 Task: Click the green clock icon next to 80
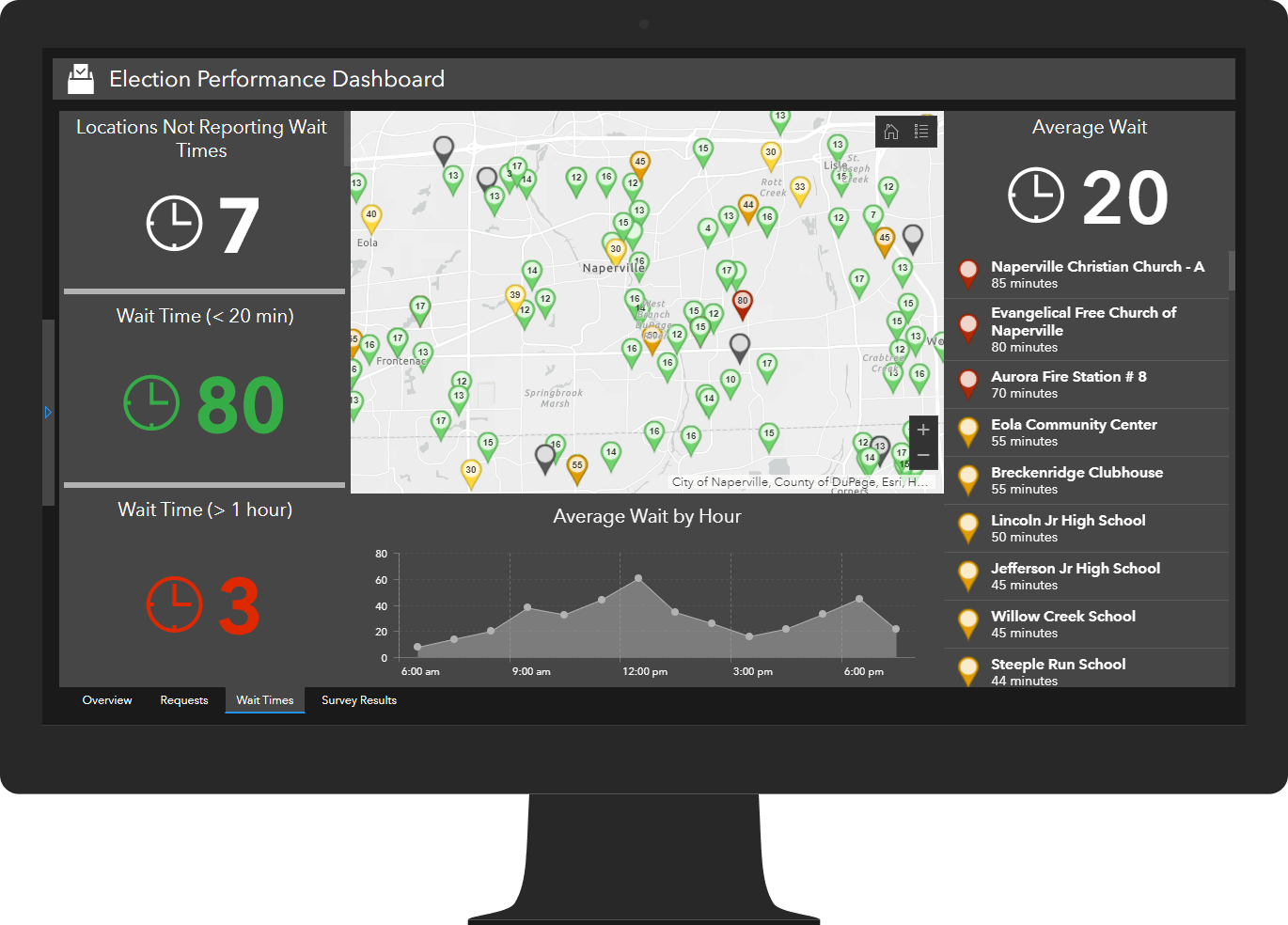click(x=151, y=404)
